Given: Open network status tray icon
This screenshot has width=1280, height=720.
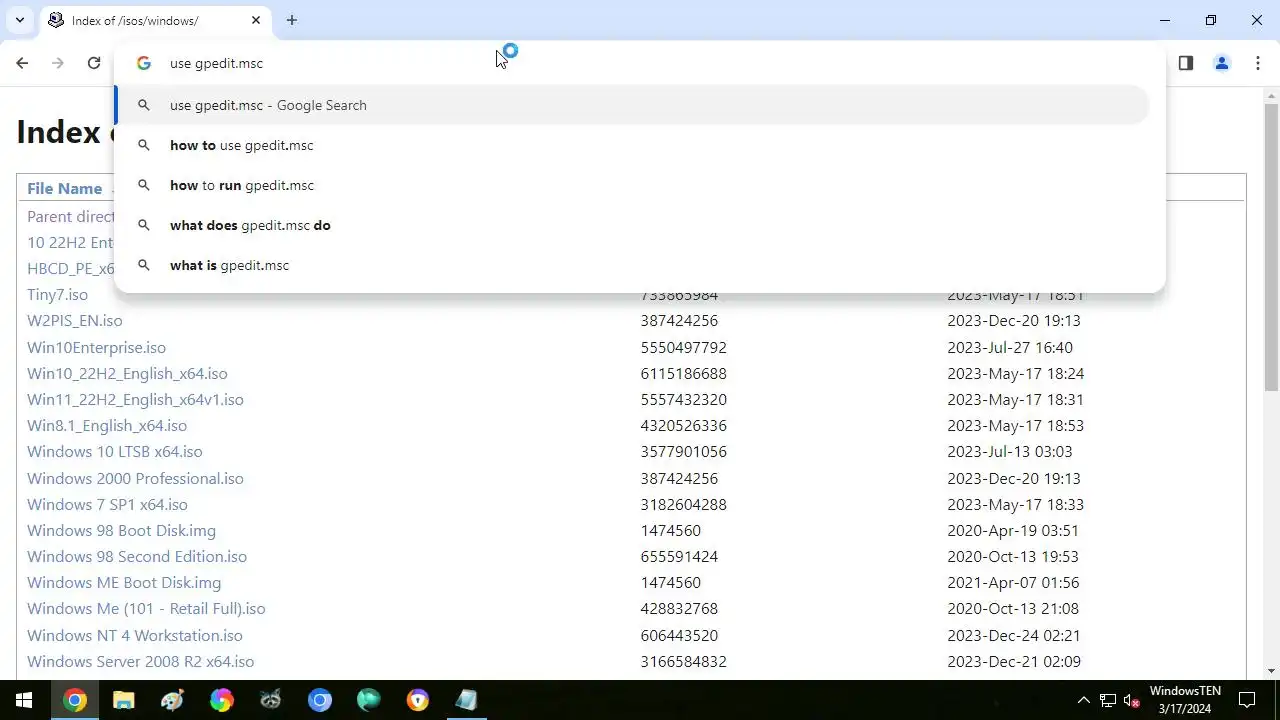Looking at the screenshot, I should coord(1108,700).
